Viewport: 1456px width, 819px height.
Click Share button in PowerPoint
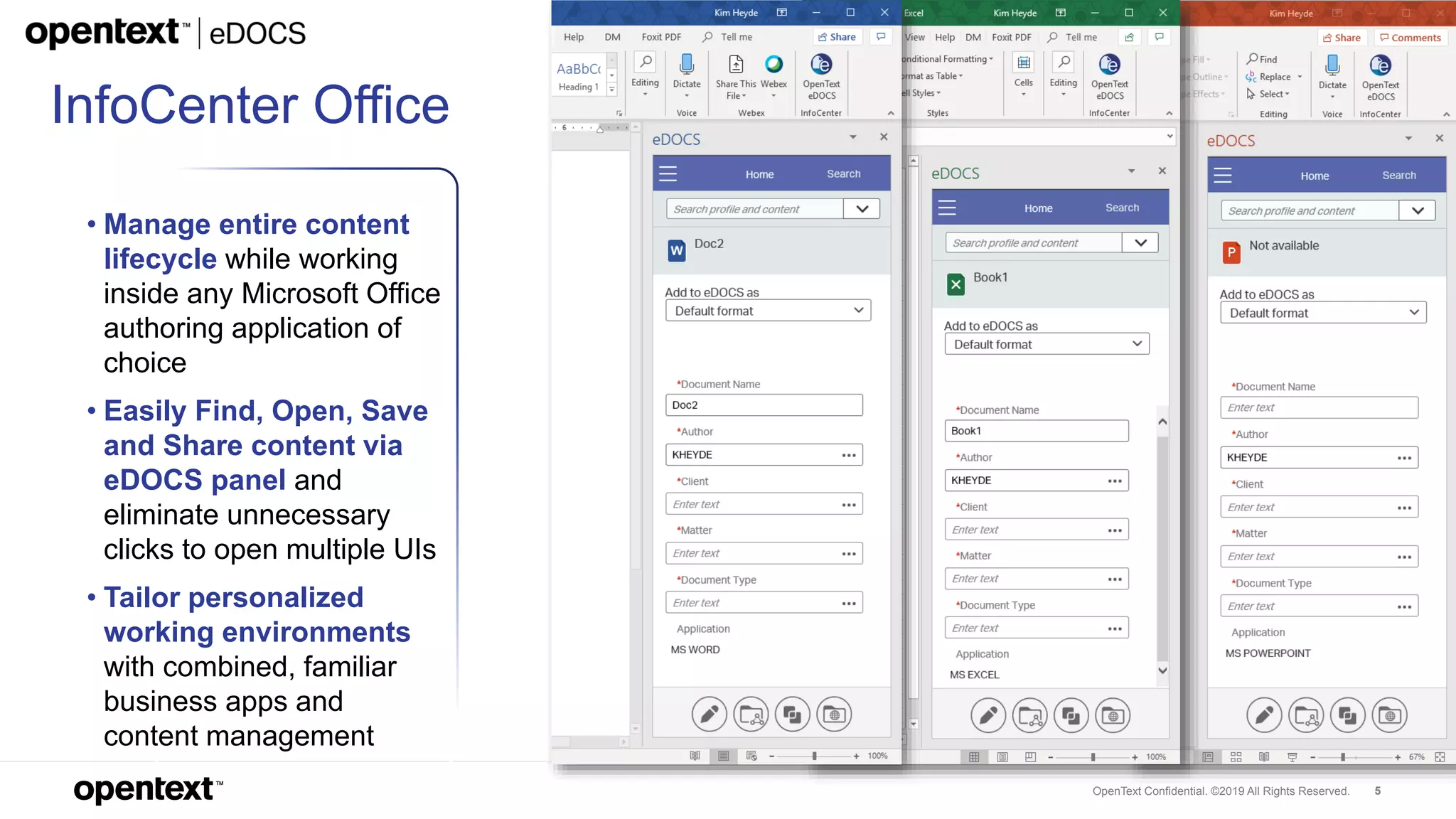(x=1342, y=38)
